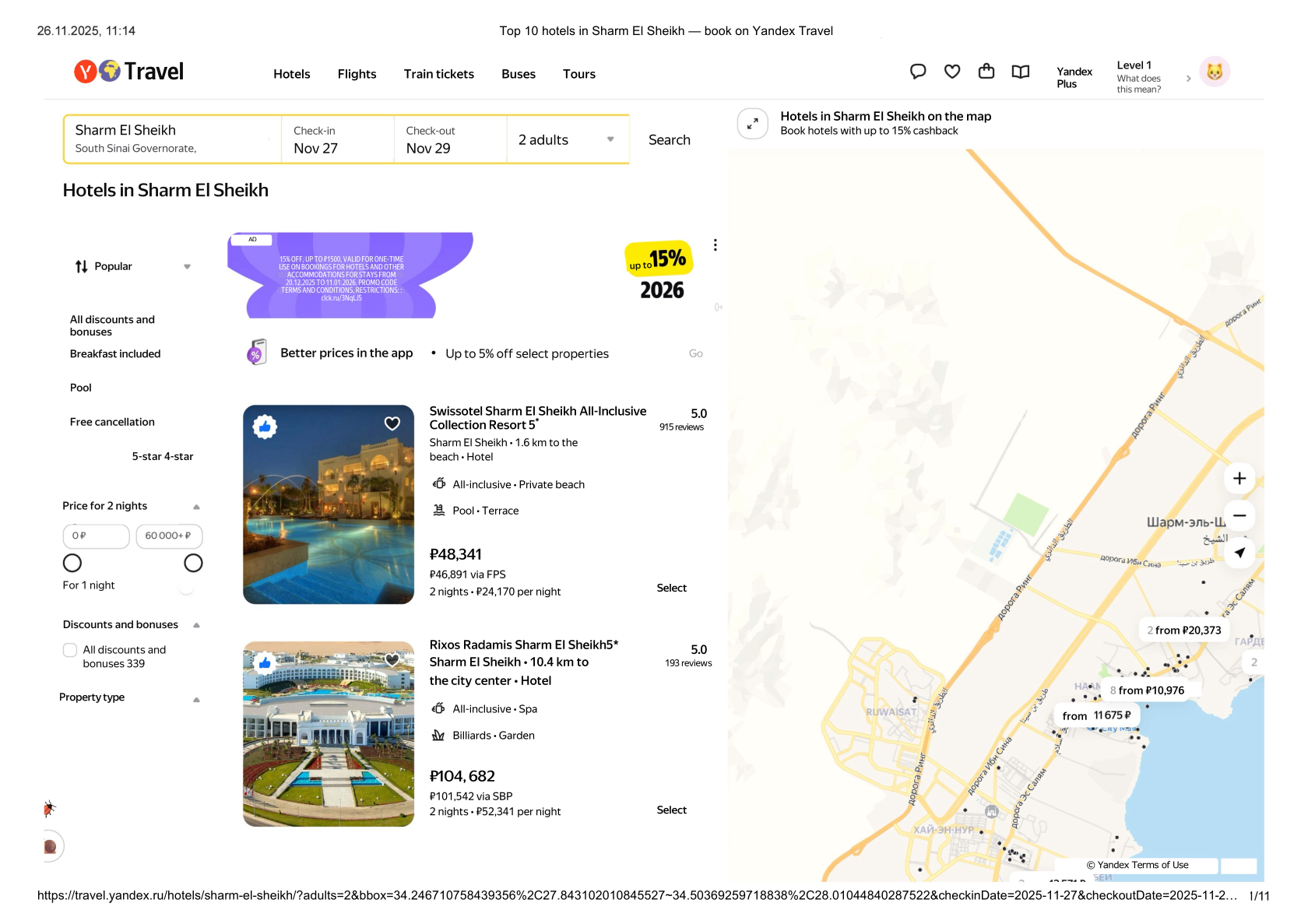The image size is (1308, 924).
Task: Click the minimum price 0 ₽ field
Action: tap(97, 536)
